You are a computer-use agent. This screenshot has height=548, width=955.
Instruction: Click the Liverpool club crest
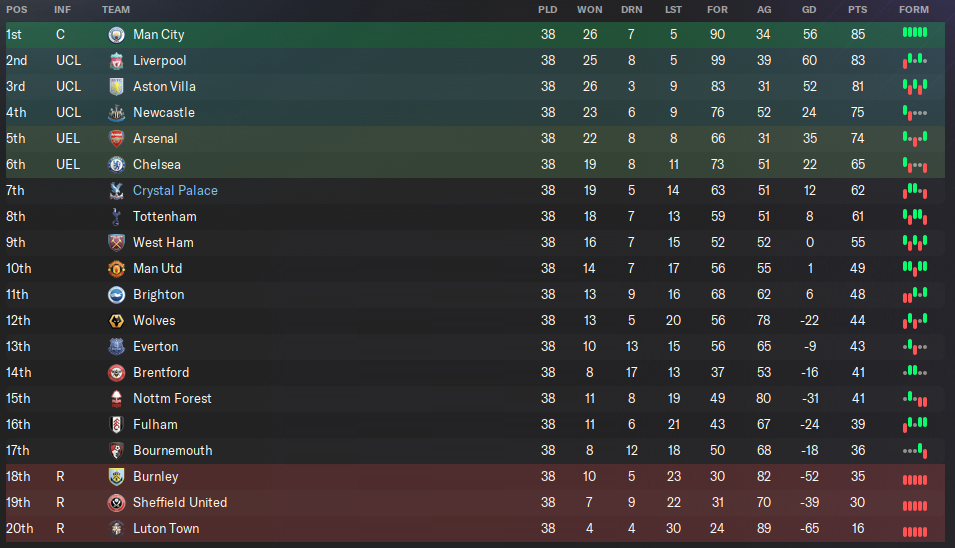(116, 61)
